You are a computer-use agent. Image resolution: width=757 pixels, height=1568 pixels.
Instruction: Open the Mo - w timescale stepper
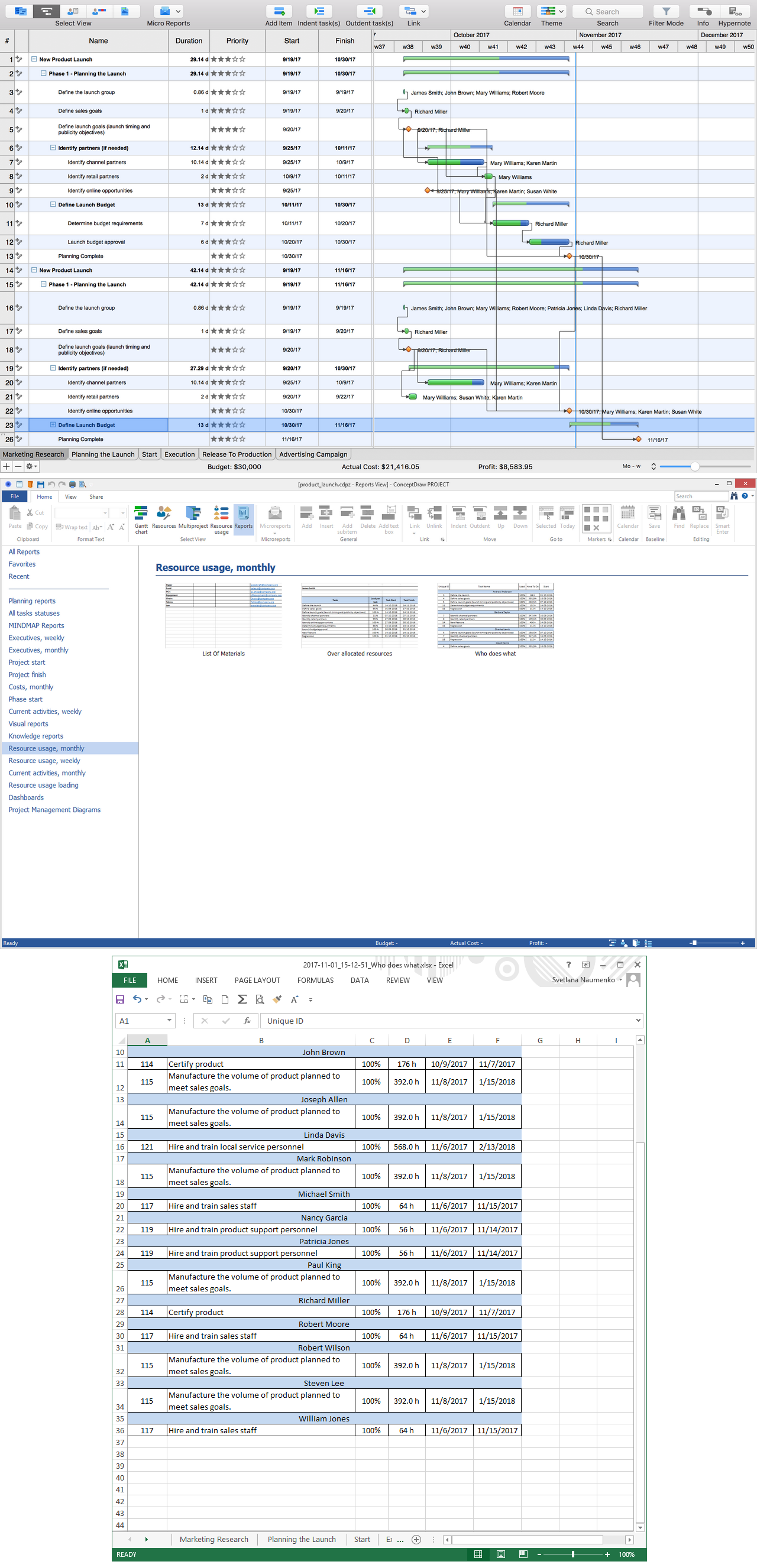click(x=654, y=466)
